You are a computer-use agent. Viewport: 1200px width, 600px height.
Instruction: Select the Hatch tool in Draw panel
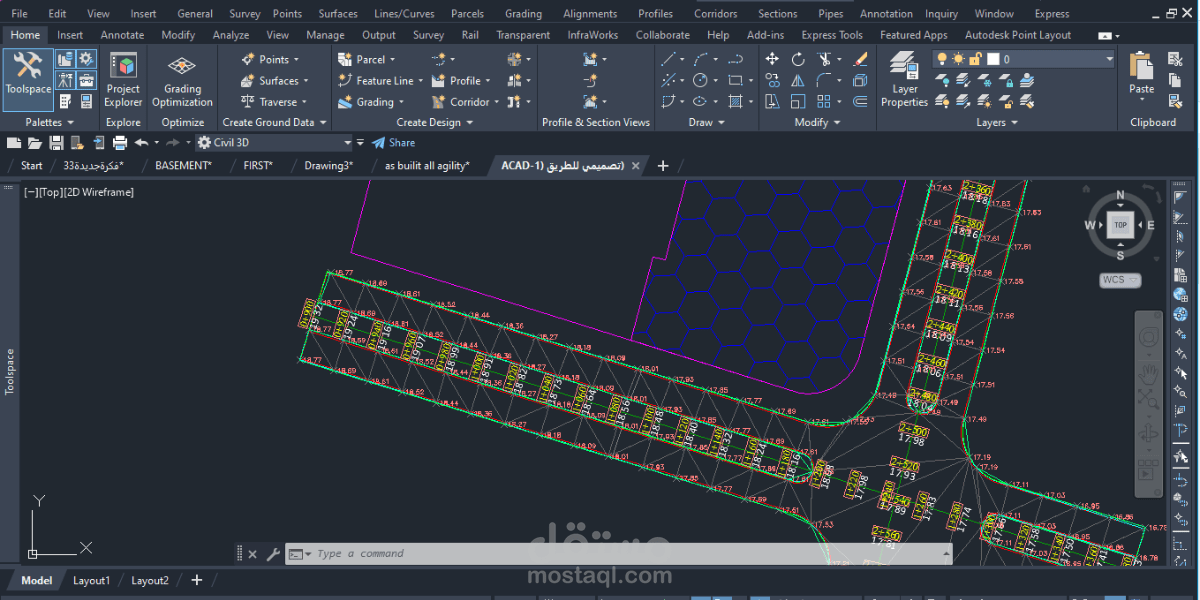[736, 101]
